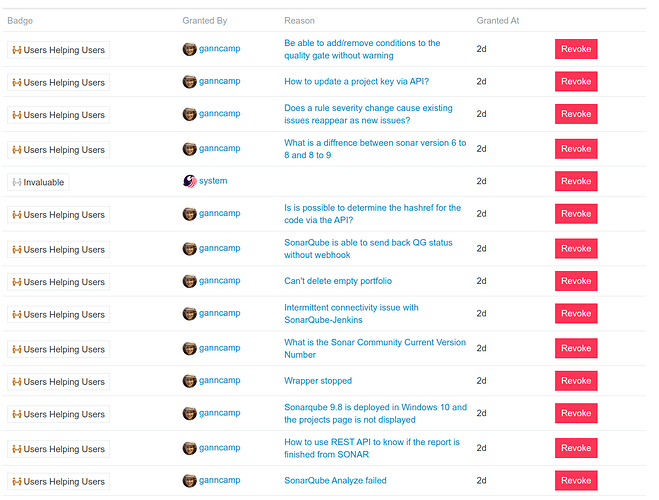Open 'What is the Sonar Community Current Version Number' topic
This screenshot has height=500, width=659.
(375, 348)
